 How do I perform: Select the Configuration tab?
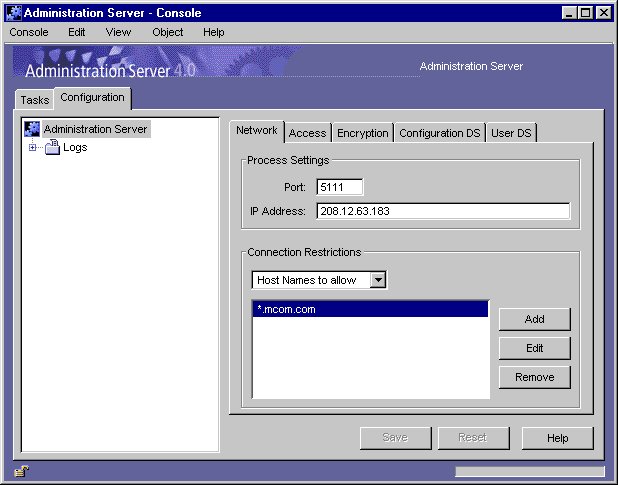93,98
